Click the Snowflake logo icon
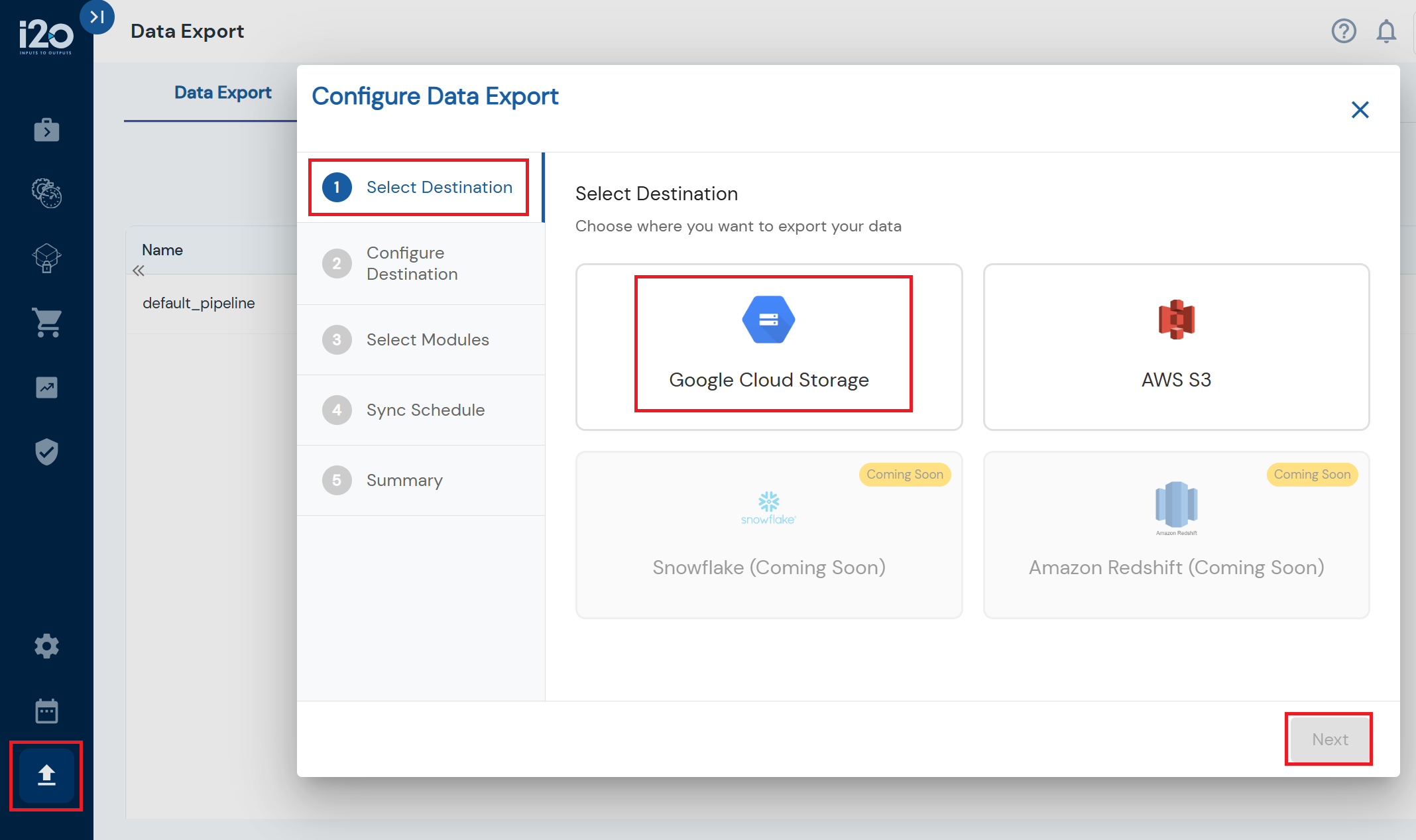1416x840 pixels. [768, 509]
